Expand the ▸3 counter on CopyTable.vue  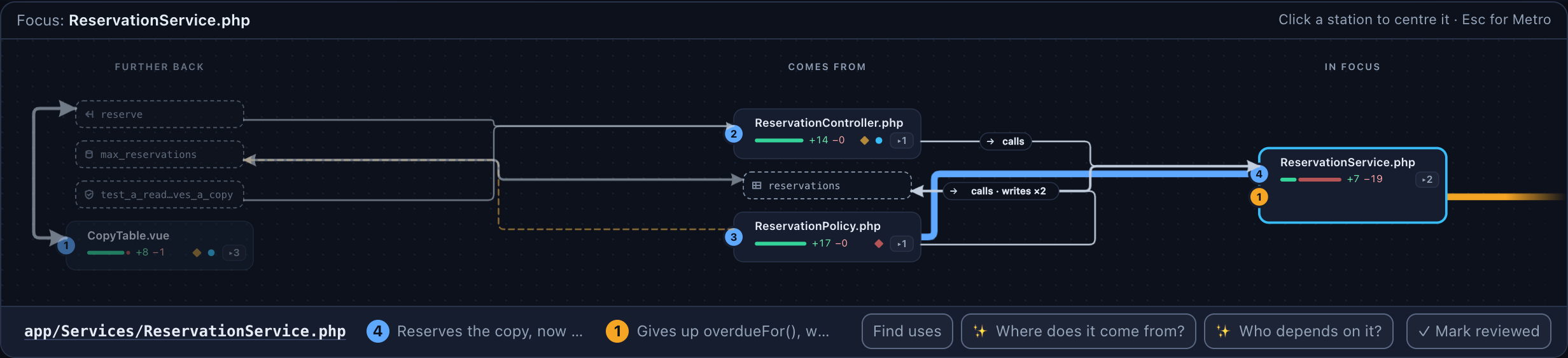pos(234,253)
